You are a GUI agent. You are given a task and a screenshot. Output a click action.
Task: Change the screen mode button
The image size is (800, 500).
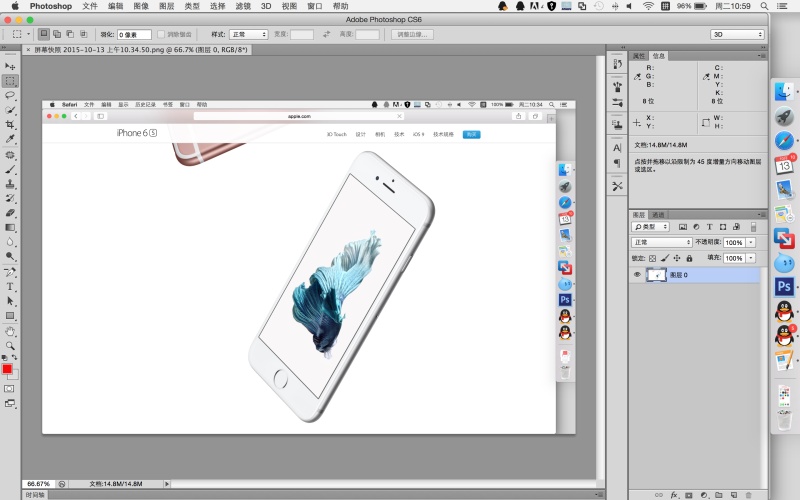click(10, 403)
